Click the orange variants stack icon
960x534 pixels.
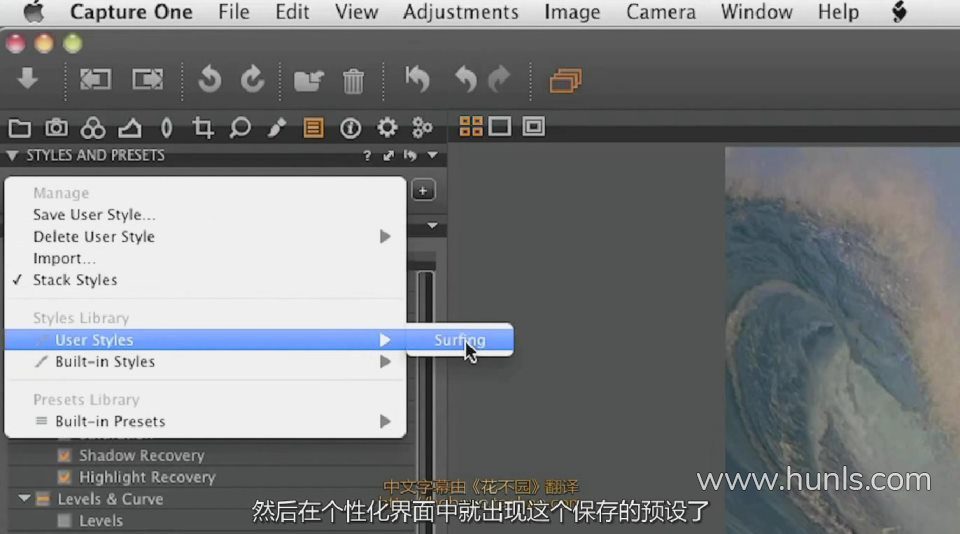[x=565, y=80]
